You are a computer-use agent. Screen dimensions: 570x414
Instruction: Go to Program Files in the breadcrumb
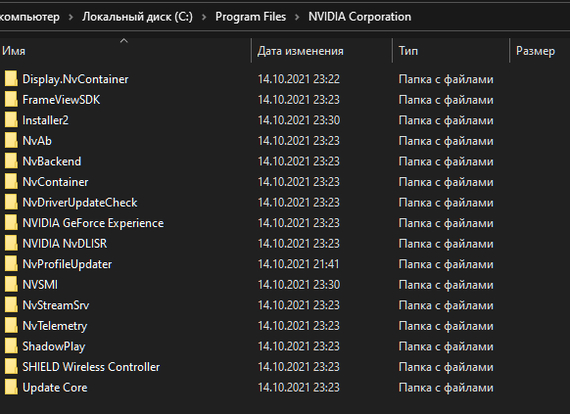click(250, 17)
